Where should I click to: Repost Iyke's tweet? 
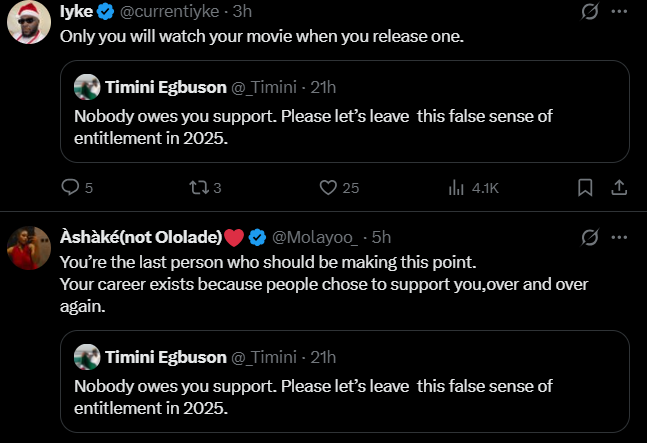pyautogui.click(x=198, y=187)
